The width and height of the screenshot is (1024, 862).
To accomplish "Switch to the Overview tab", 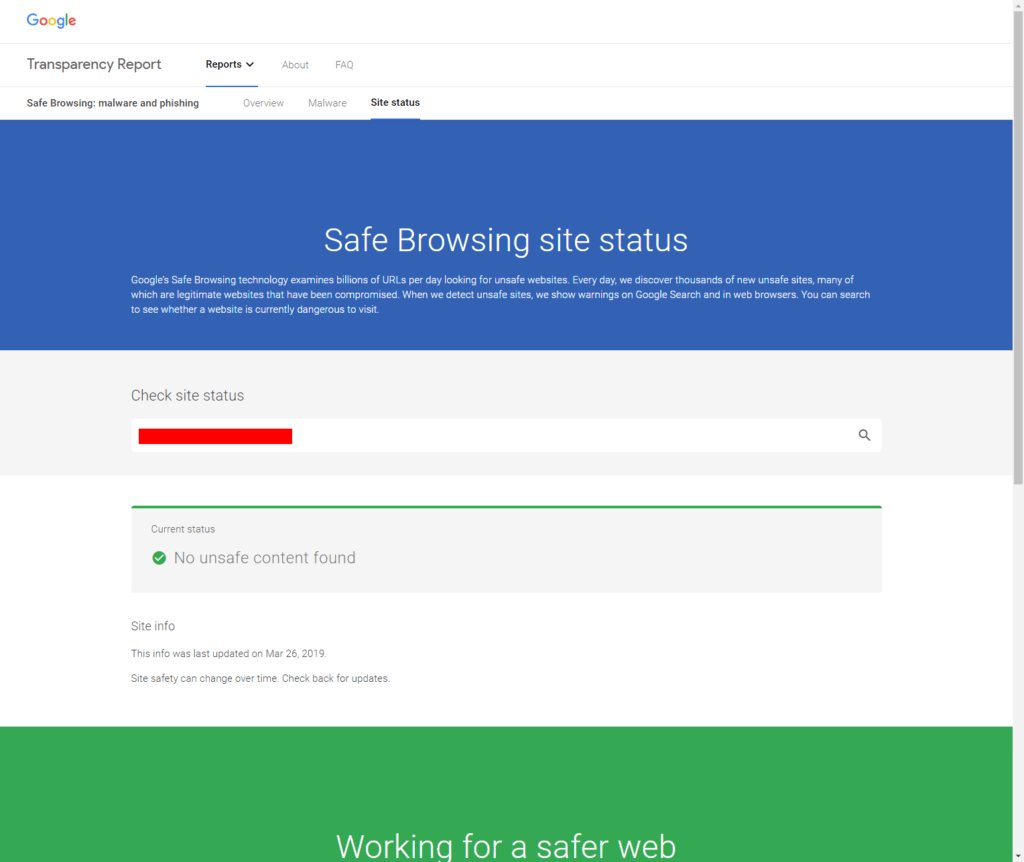I will (263, 103).
